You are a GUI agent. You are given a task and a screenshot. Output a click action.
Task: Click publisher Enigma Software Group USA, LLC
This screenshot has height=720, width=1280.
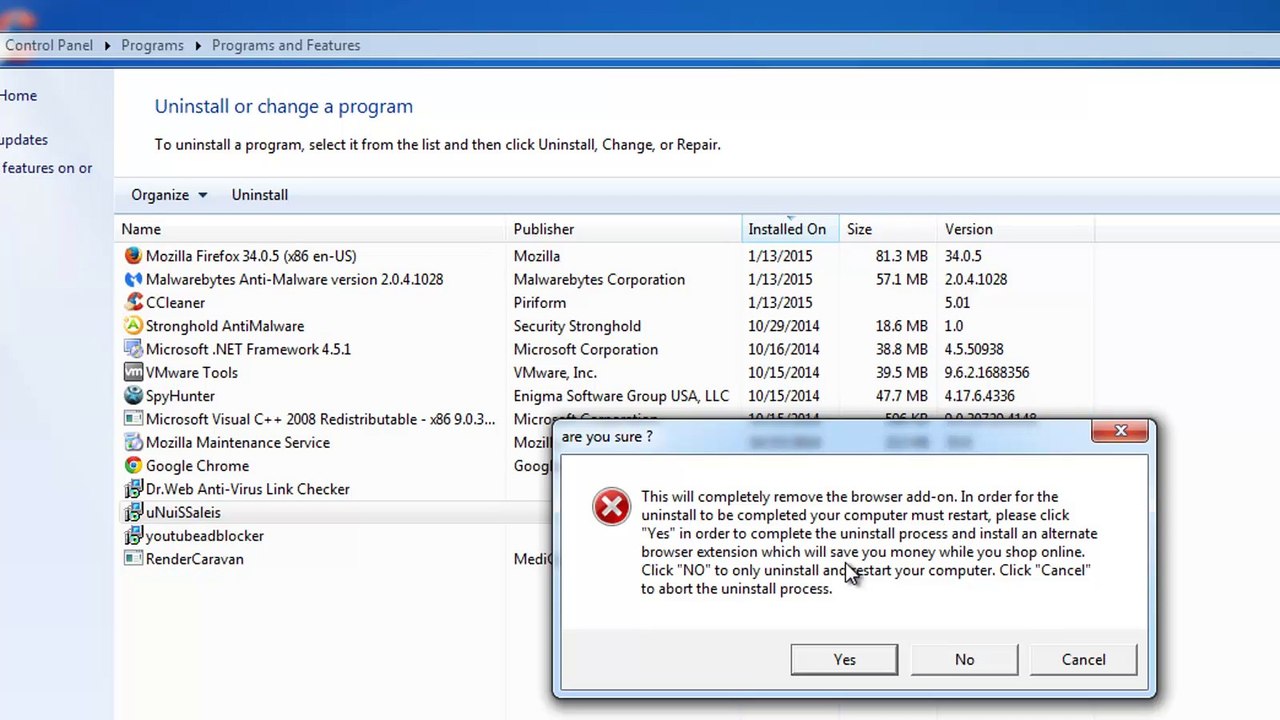(621, 396)
